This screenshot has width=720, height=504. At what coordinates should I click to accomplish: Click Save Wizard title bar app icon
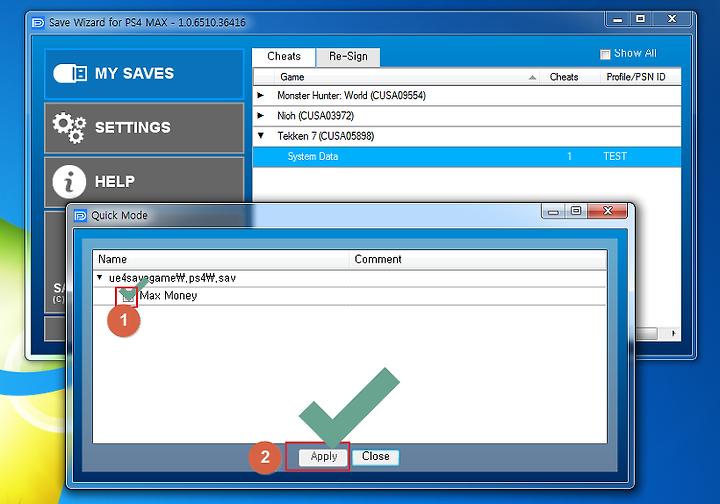[38, 22]
